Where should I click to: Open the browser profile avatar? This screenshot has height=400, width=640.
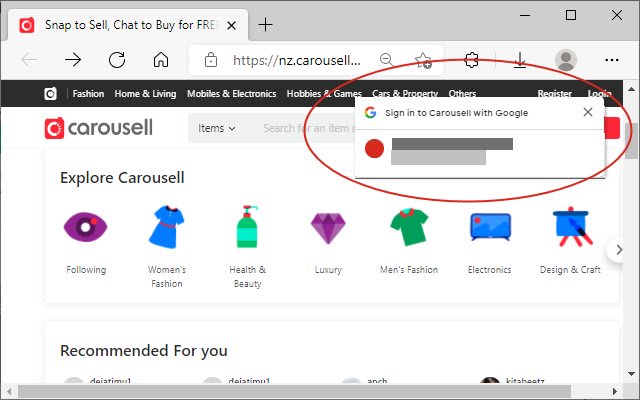click(x=566, y=60)
